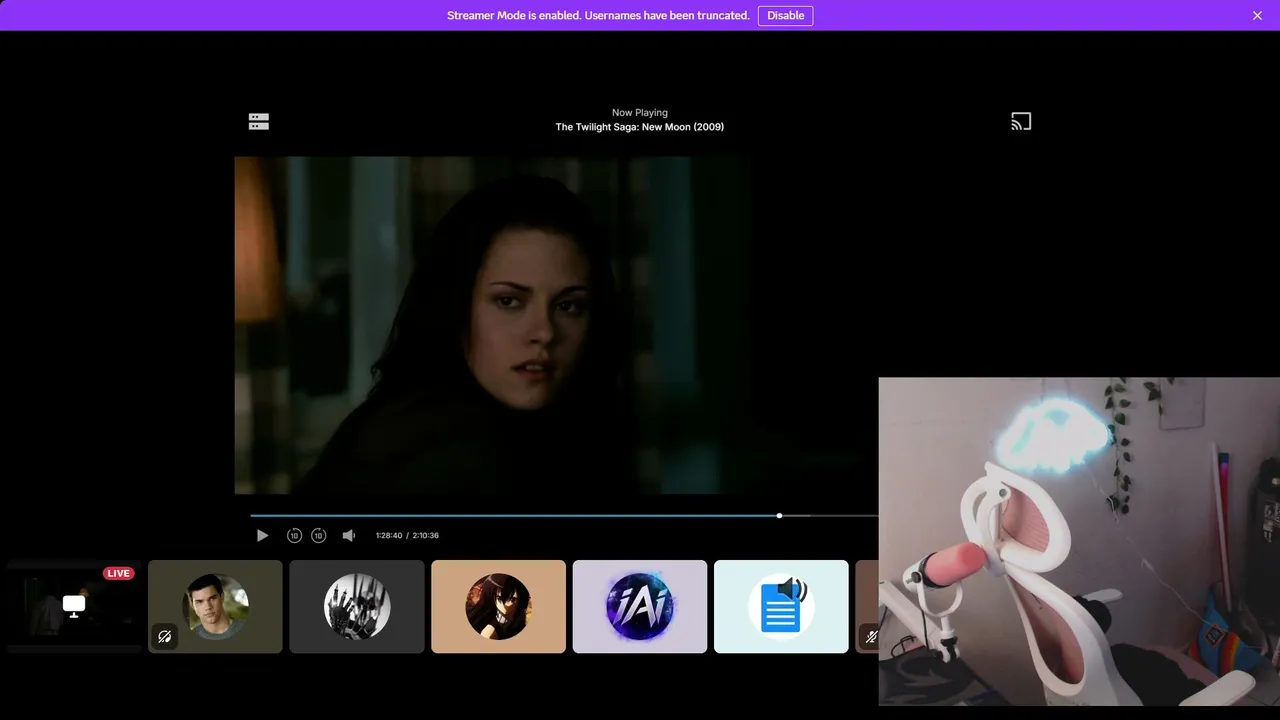Image resolution: width=1280 pixels, height=720 pixels.
Task: Skip forward 10 seconds
Action: click(x=318, y=535)
